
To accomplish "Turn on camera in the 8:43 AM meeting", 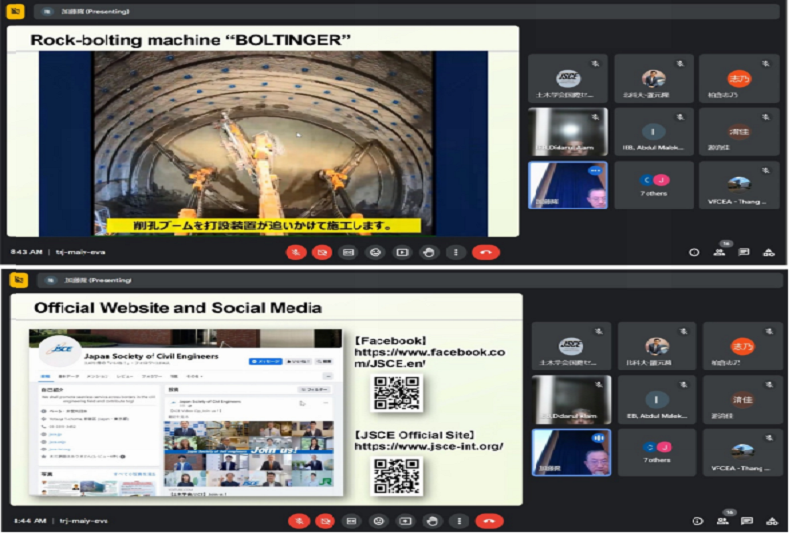I will click(322, 252).
